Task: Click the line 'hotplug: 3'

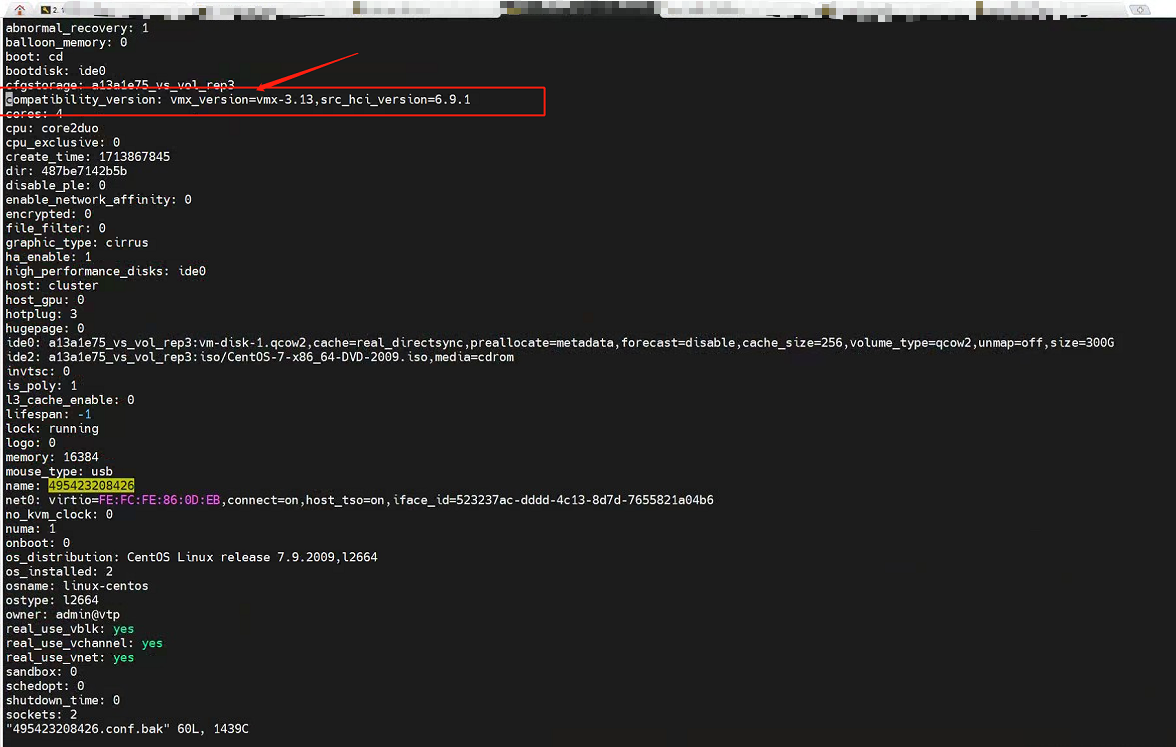Action: point(41,314)
